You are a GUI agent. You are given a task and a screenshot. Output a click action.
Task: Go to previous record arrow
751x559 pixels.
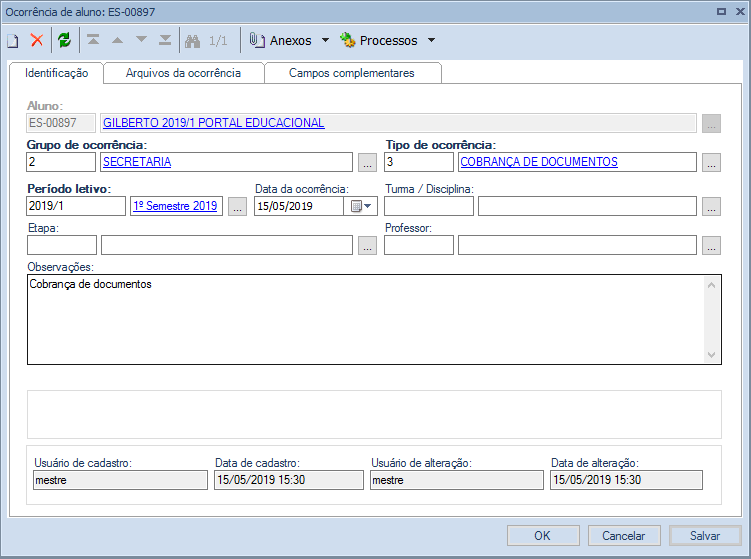[117, 40]
